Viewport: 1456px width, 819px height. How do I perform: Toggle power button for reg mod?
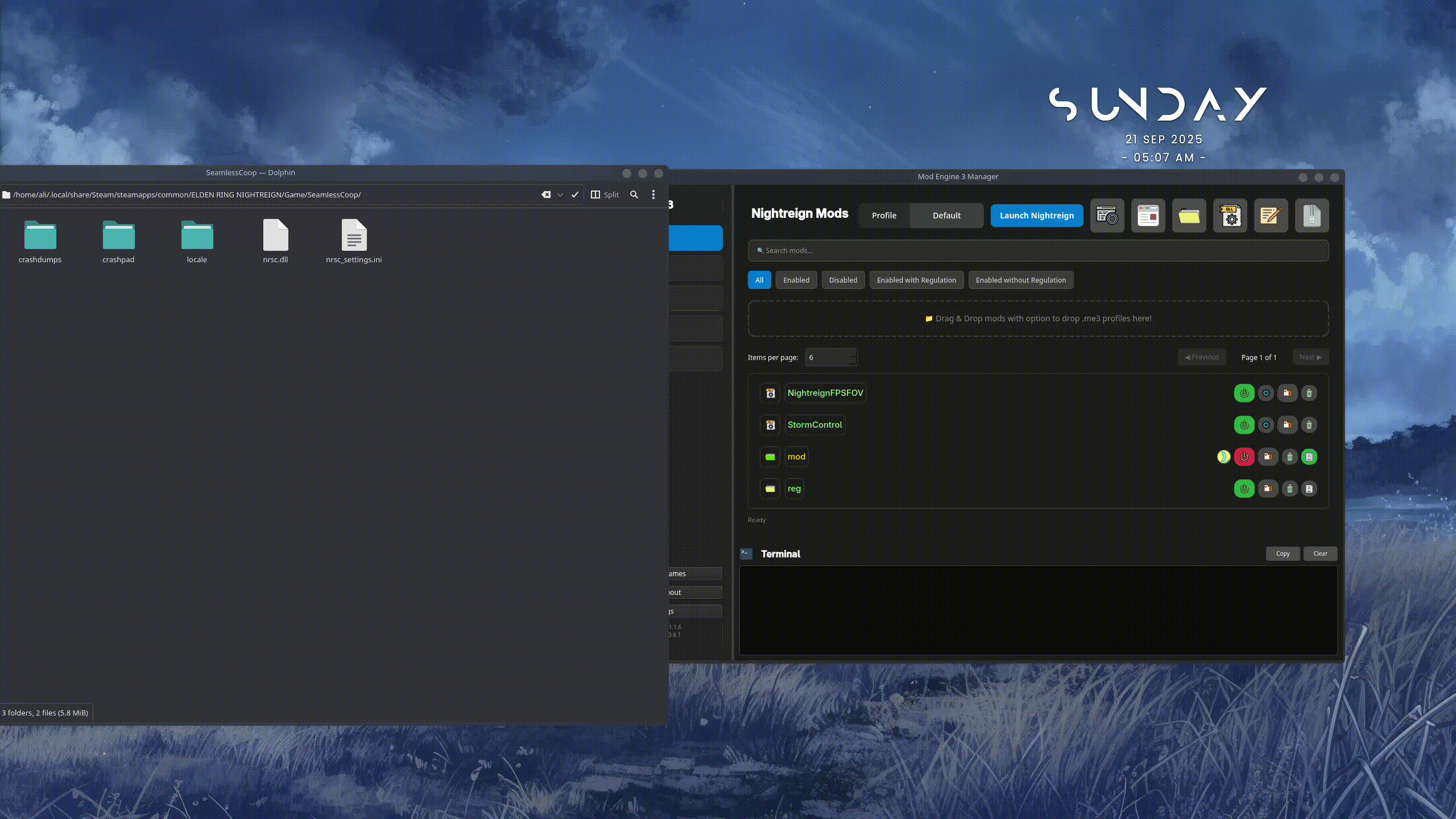pos(1244,489)
